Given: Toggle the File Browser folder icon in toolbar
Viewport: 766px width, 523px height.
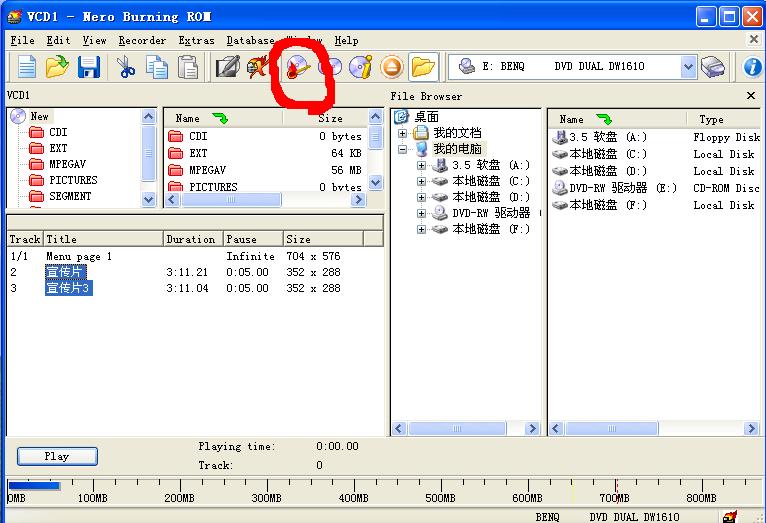Looking at the screenshot, I should click(x=423, y=66).
